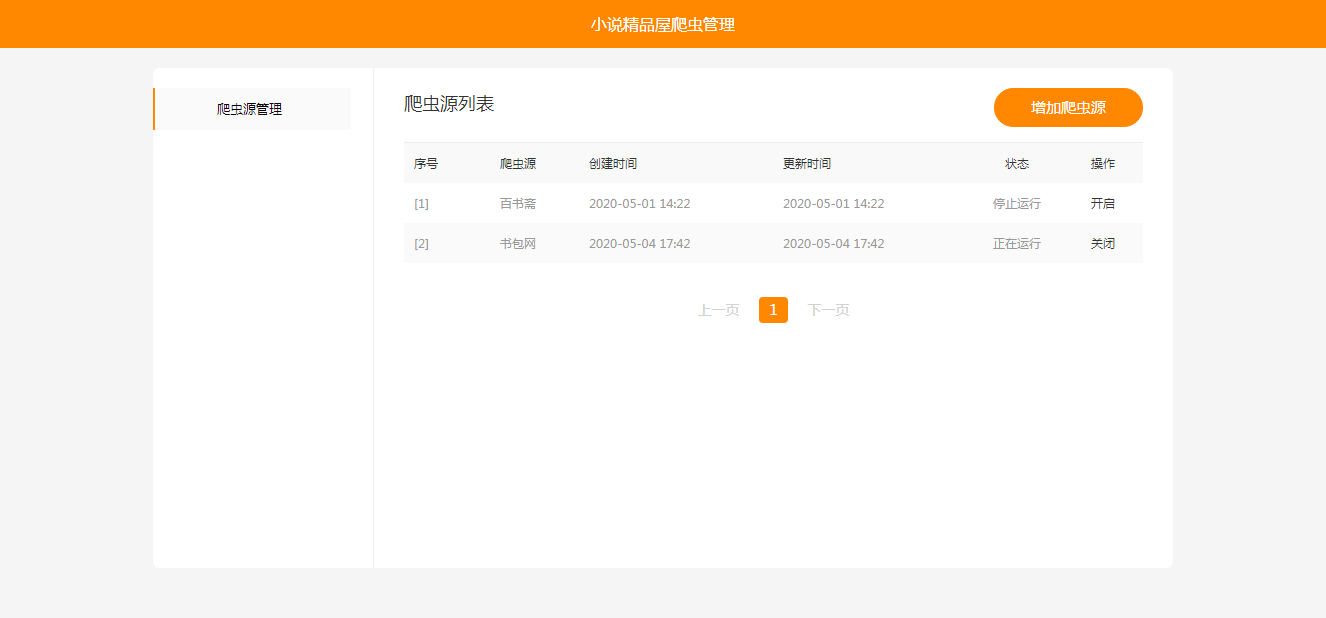The height and width of the screenshot is (618, 1326).
Task: Click the 操作 column header
Action: point(1103,164)
